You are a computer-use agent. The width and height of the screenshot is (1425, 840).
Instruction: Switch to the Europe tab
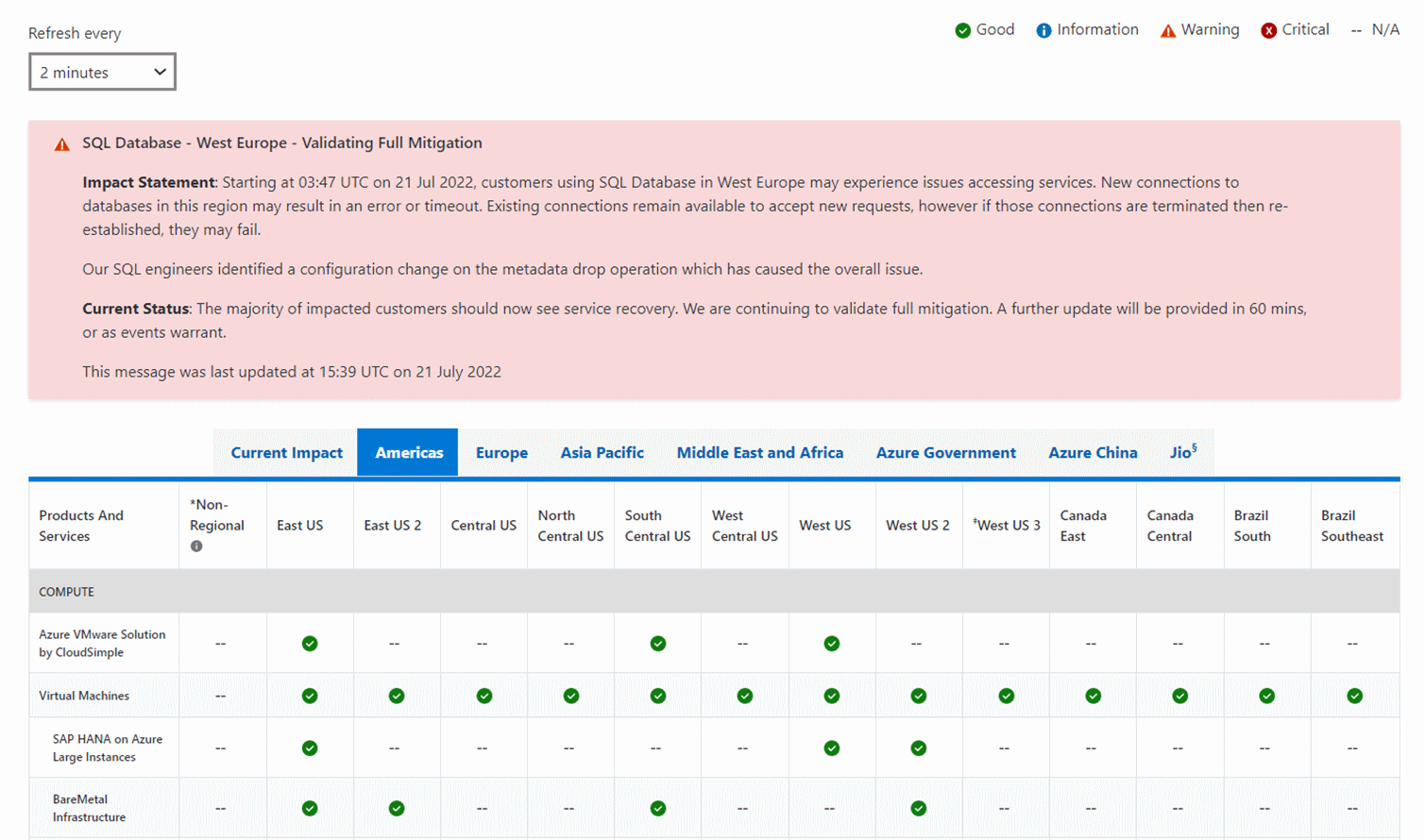501,453
